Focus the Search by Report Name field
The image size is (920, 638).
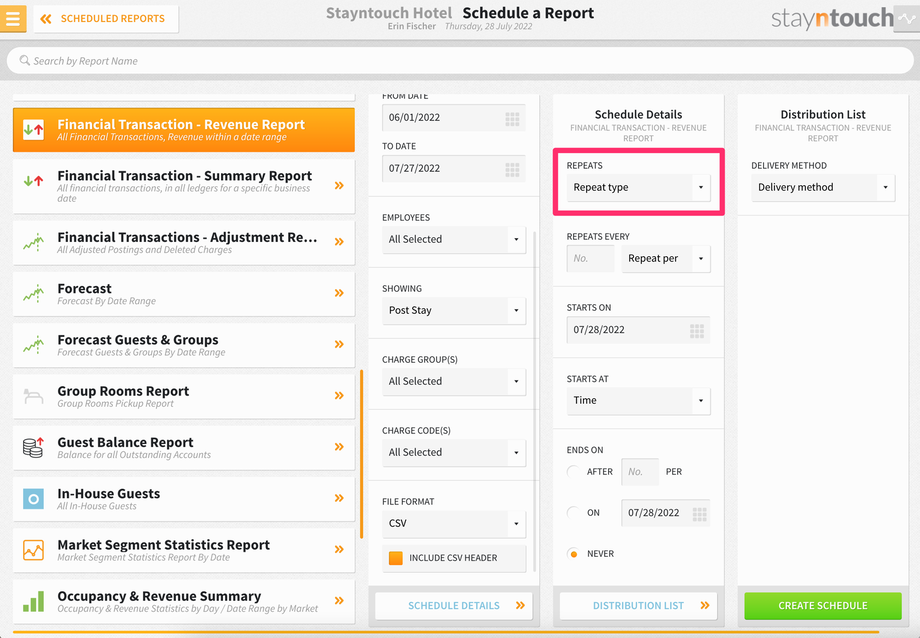click(460, 61)
